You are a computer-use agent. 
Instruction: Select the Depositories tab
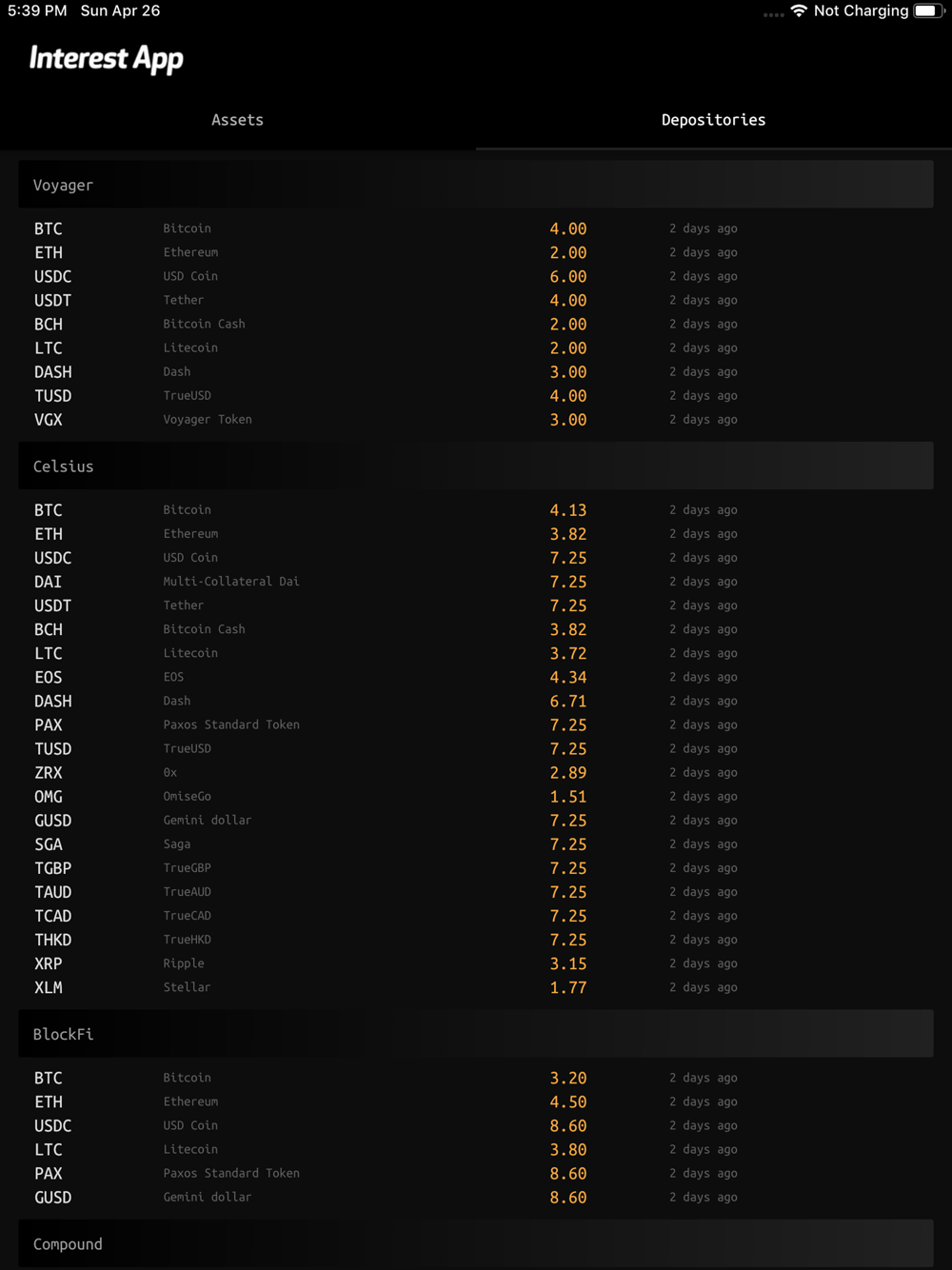click(x=713, y=120)
